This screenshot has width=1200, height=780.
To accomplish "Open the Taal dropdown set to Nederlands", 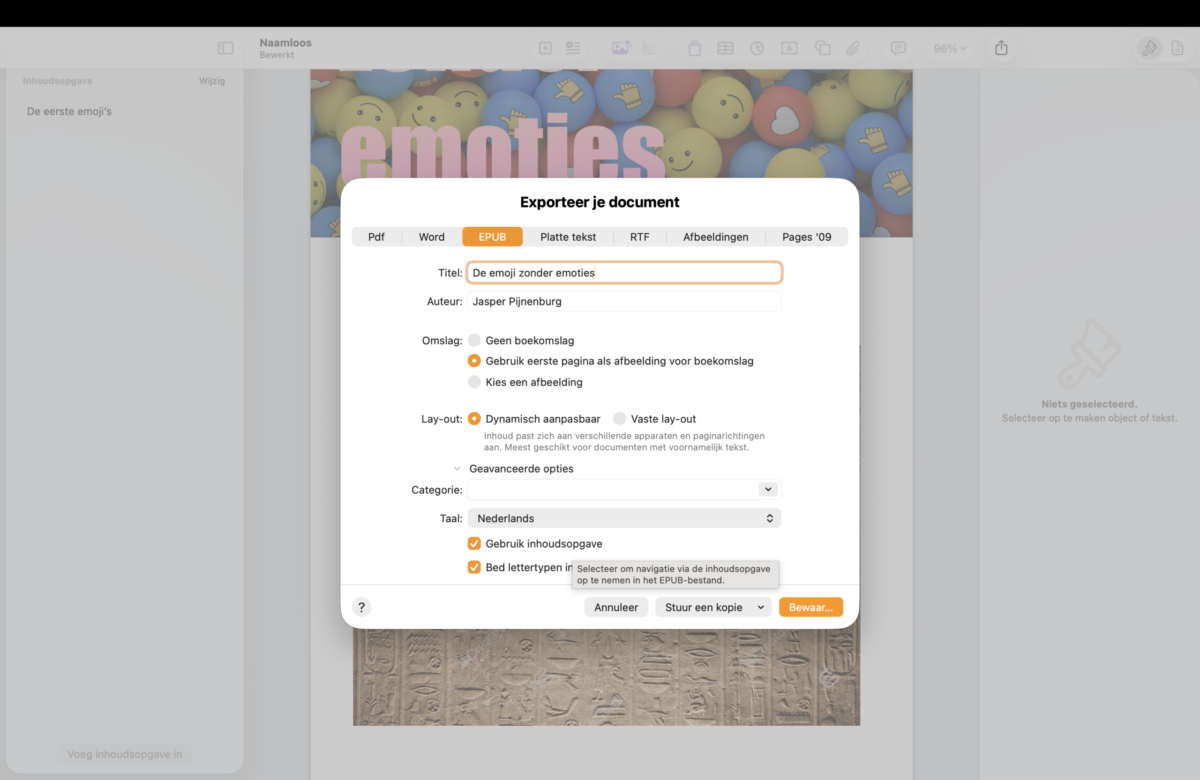I will 624,518.
